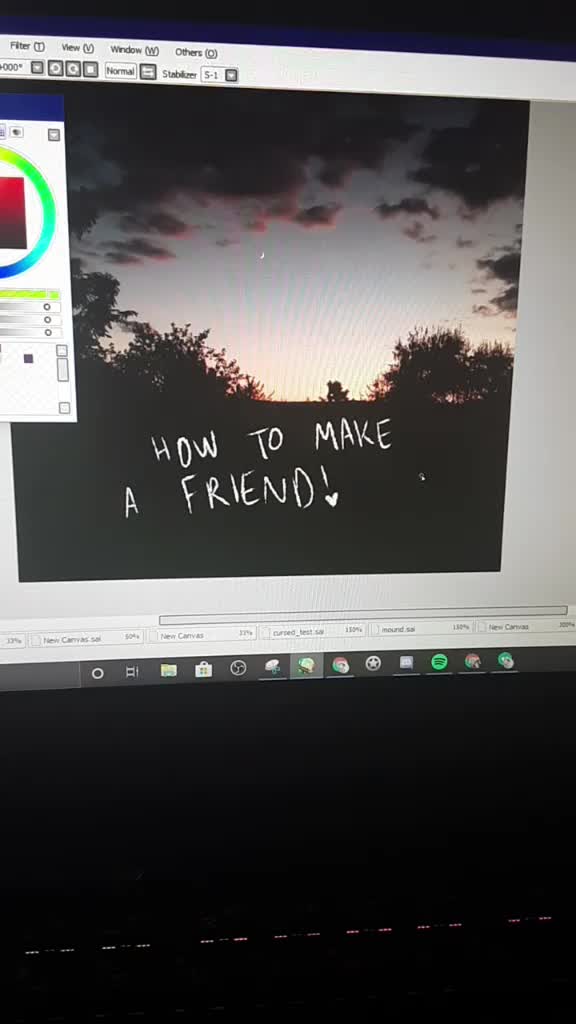Switch to the New Canvas.sai 50% tab
This screenshot has height=1024, width=576.
coord(85,639)
